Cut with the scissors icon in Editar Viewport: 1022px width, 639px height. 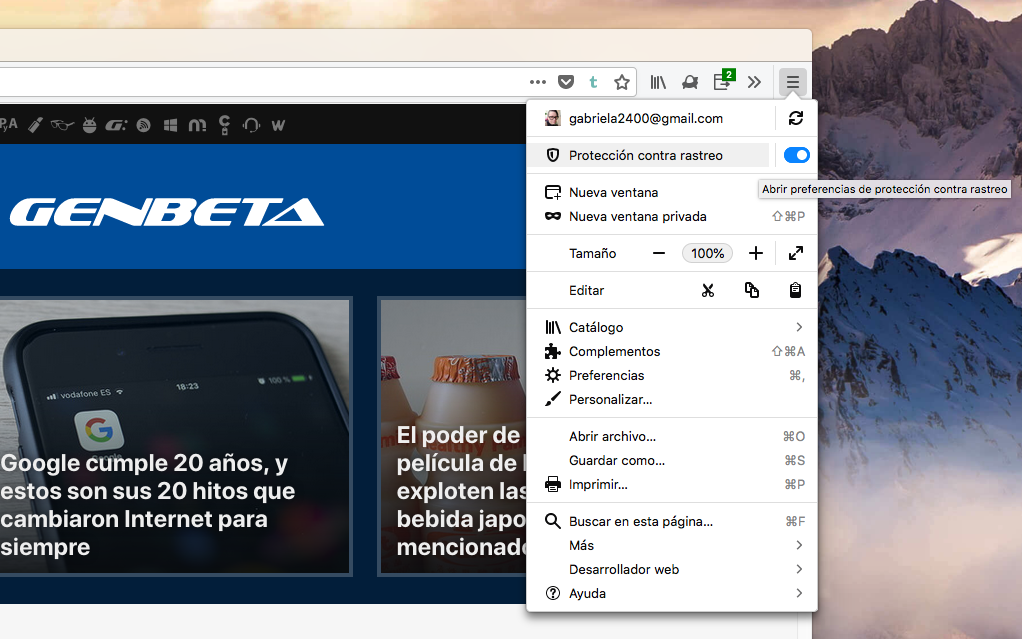pos(708,290)
